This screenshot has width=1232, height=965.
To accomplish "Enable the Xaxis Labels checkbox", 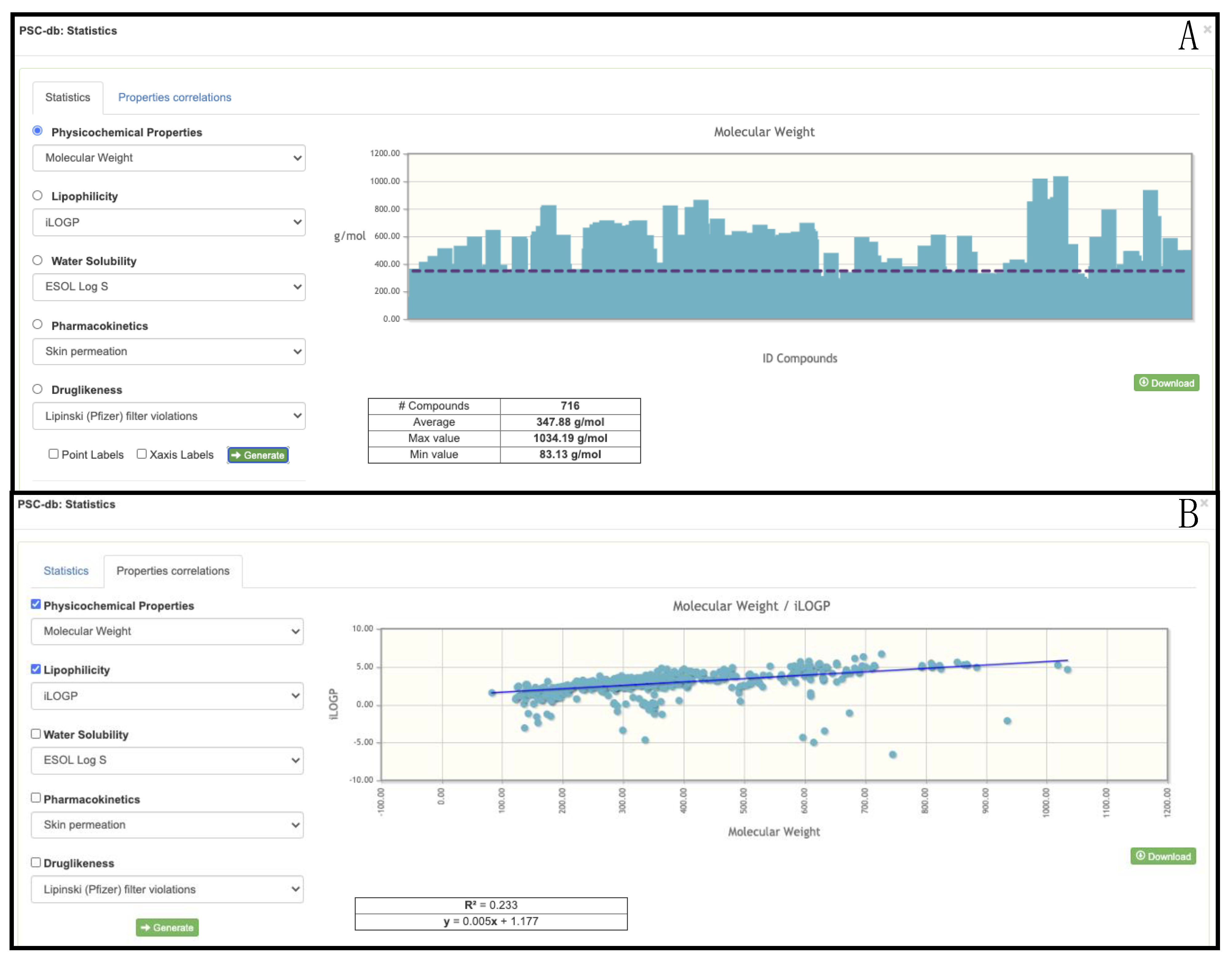I will (x=142, y=454).
